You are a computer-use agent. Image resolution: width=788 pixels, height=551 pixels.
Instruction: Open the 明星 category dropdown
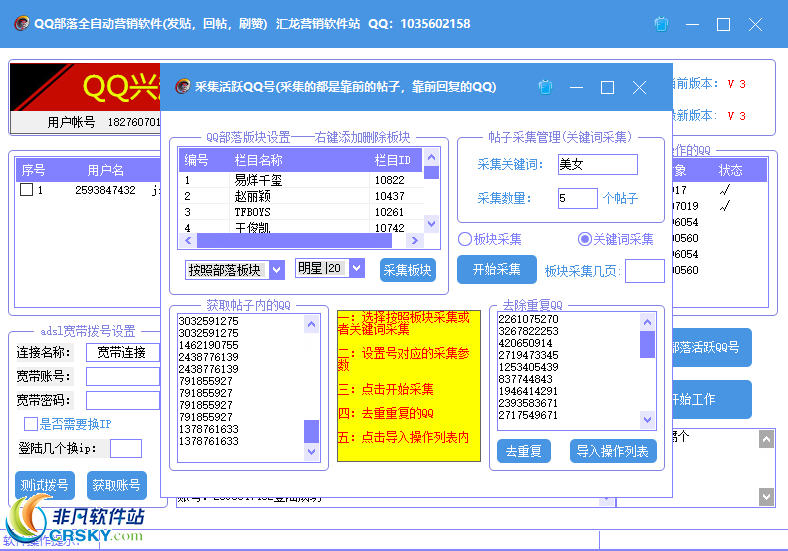coord(357,268)
